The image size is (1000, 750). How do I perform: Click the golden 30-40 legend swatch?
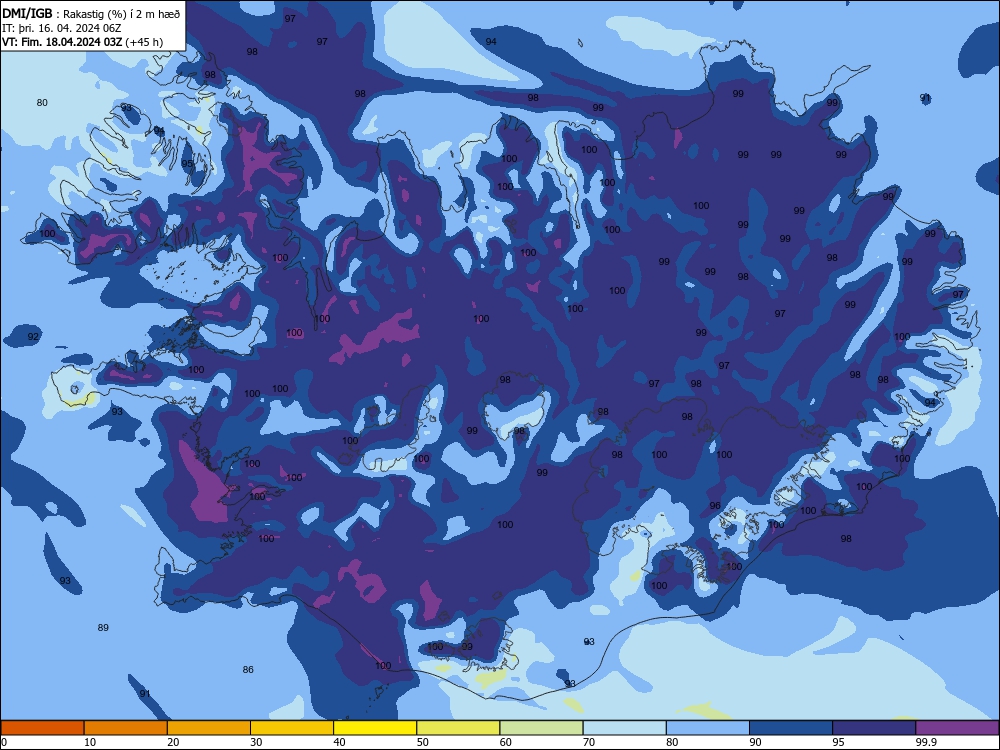(x=292, y=728)
